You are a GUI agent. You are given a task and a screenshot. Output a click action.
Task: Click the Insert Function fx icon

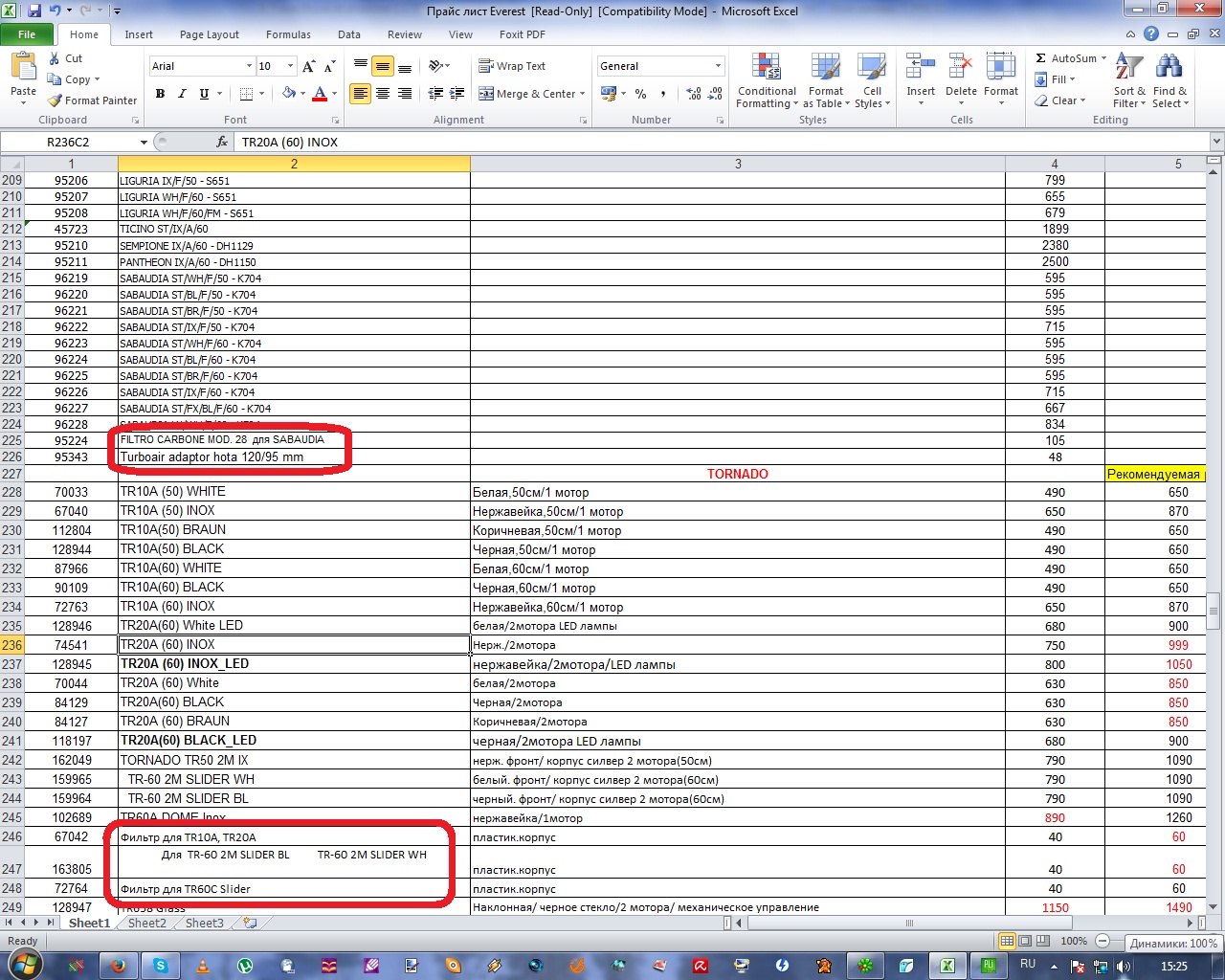[222, 142]
